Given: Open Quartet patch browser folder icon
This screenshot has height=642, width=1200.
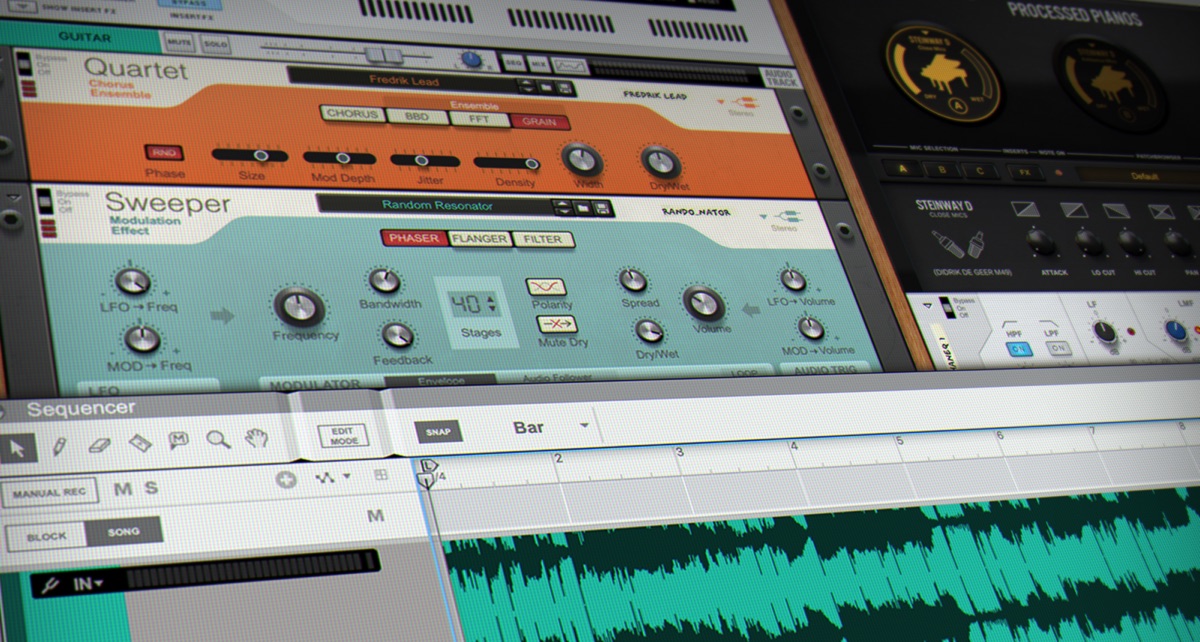Looking at the screenshot, I should [x=547, y=88].
